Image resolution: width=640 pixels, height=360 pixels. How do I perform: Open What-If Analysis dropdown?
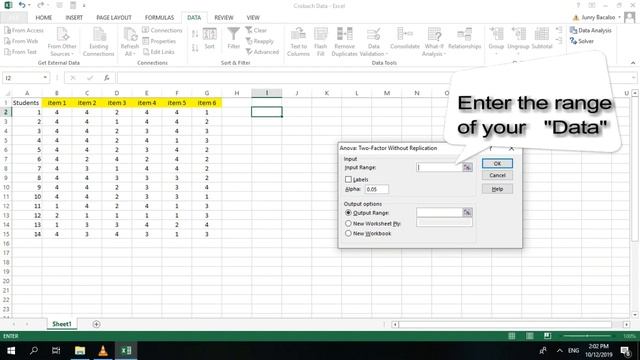(434, 42)
